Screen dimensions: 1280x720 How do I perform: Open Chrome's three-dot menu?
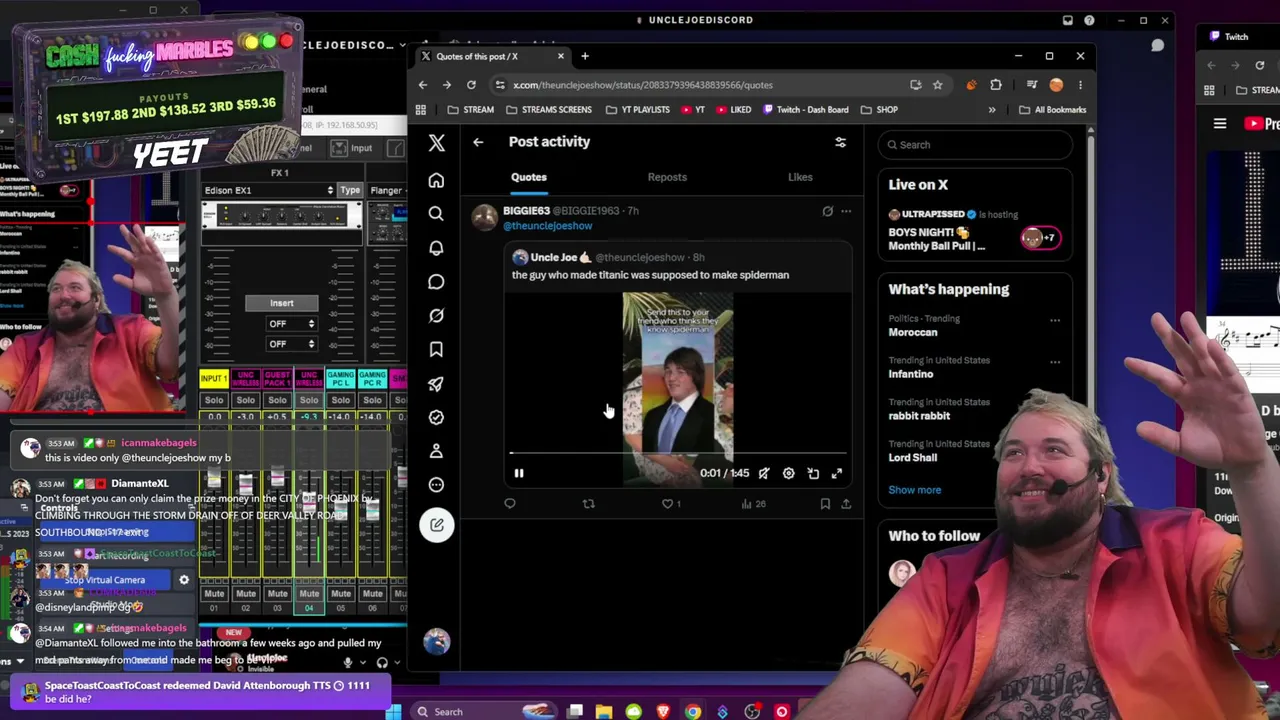1080,85
